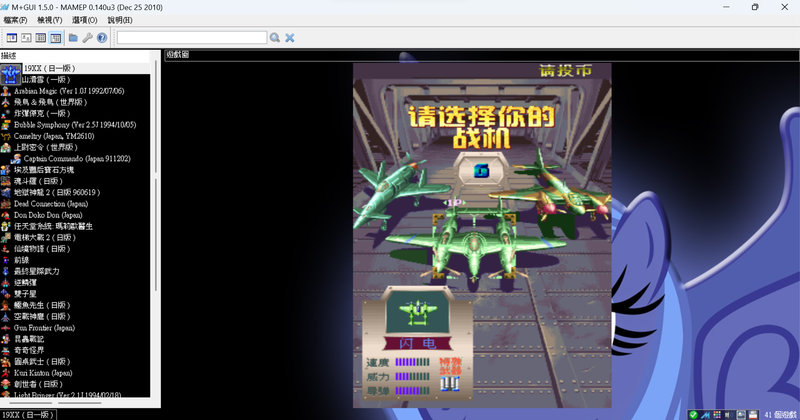The height and width of the screenshot is (420, 800).
Task: Select 魂斗羅 (日版) entry
Action: (x=38, y=181)
